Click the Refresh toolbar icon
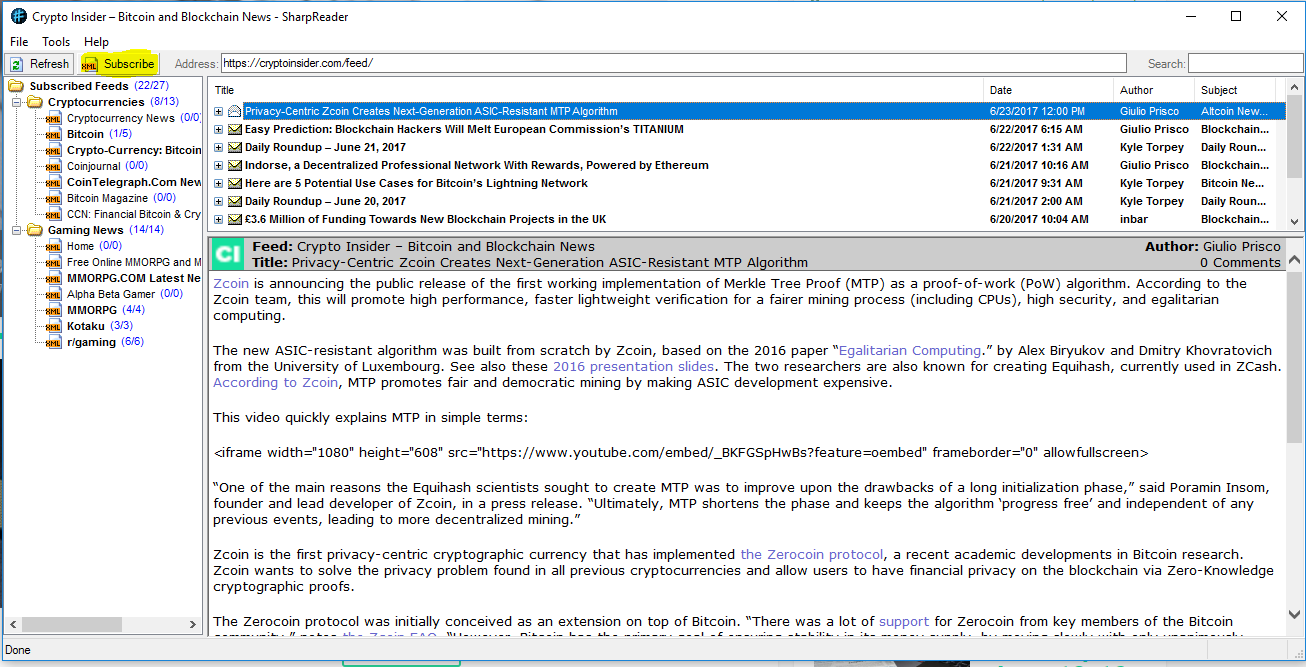This screenshot has height=667, width=1306. [16, 64]
